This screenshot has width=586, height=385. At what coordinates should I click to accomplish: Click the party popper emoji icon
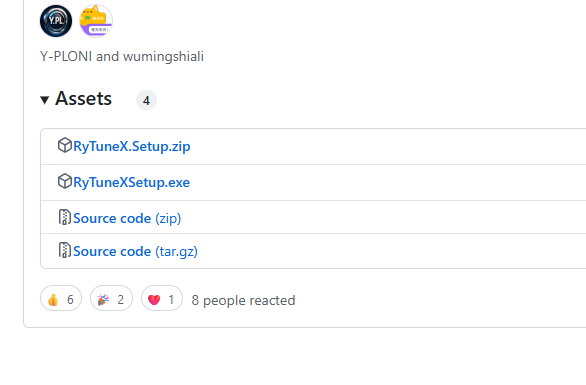point(104,300)
